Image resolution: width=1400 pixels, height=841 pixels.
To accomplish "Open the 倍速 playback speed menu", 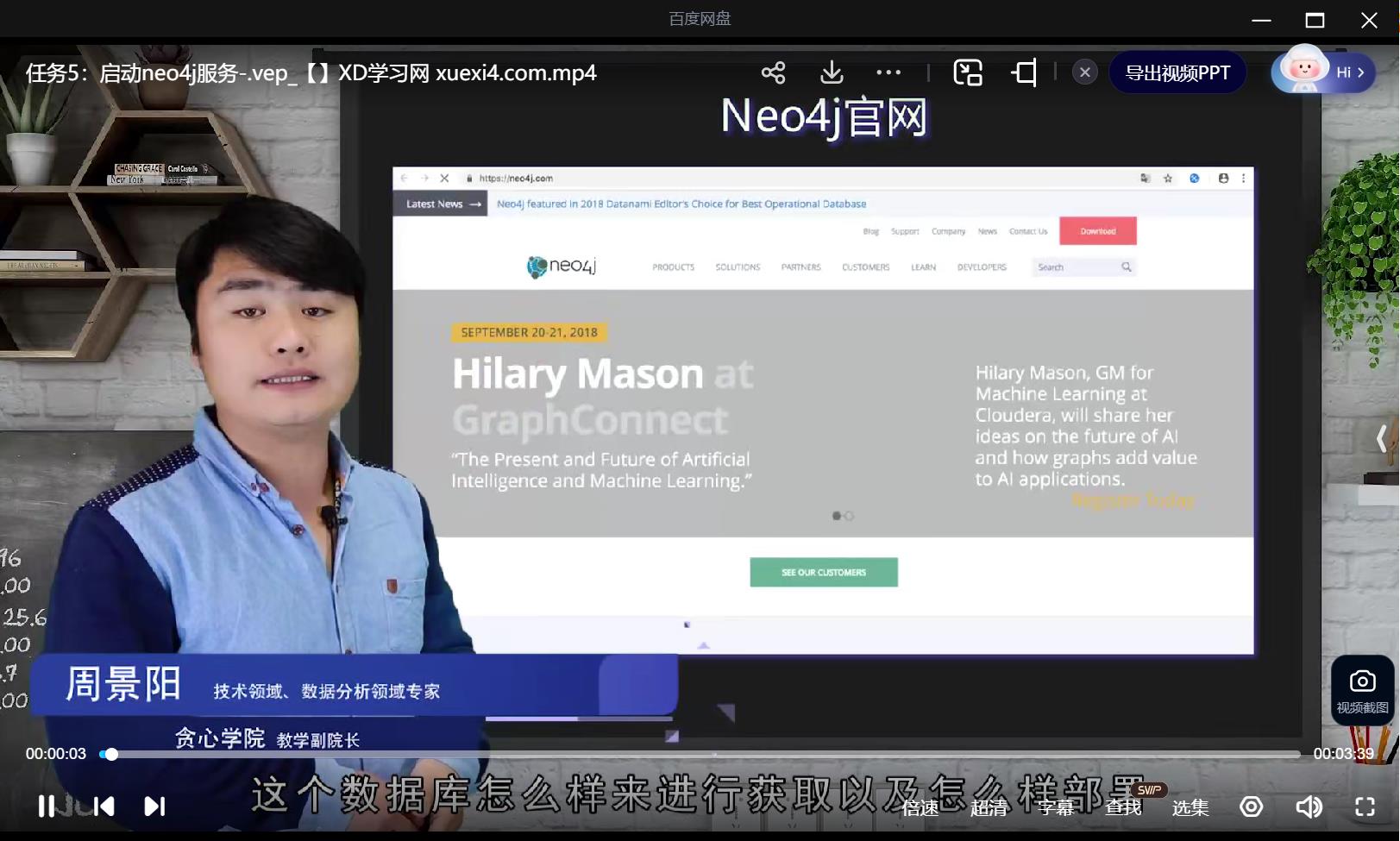I will pyautogui.click(x=920, y=808).
